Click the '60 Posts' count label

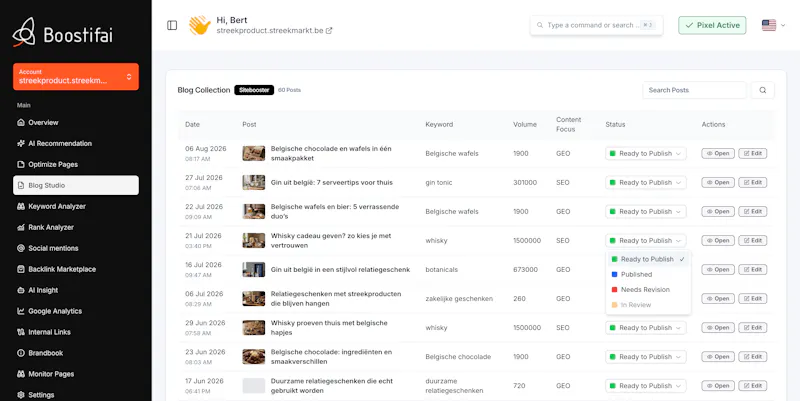point(289,90)
